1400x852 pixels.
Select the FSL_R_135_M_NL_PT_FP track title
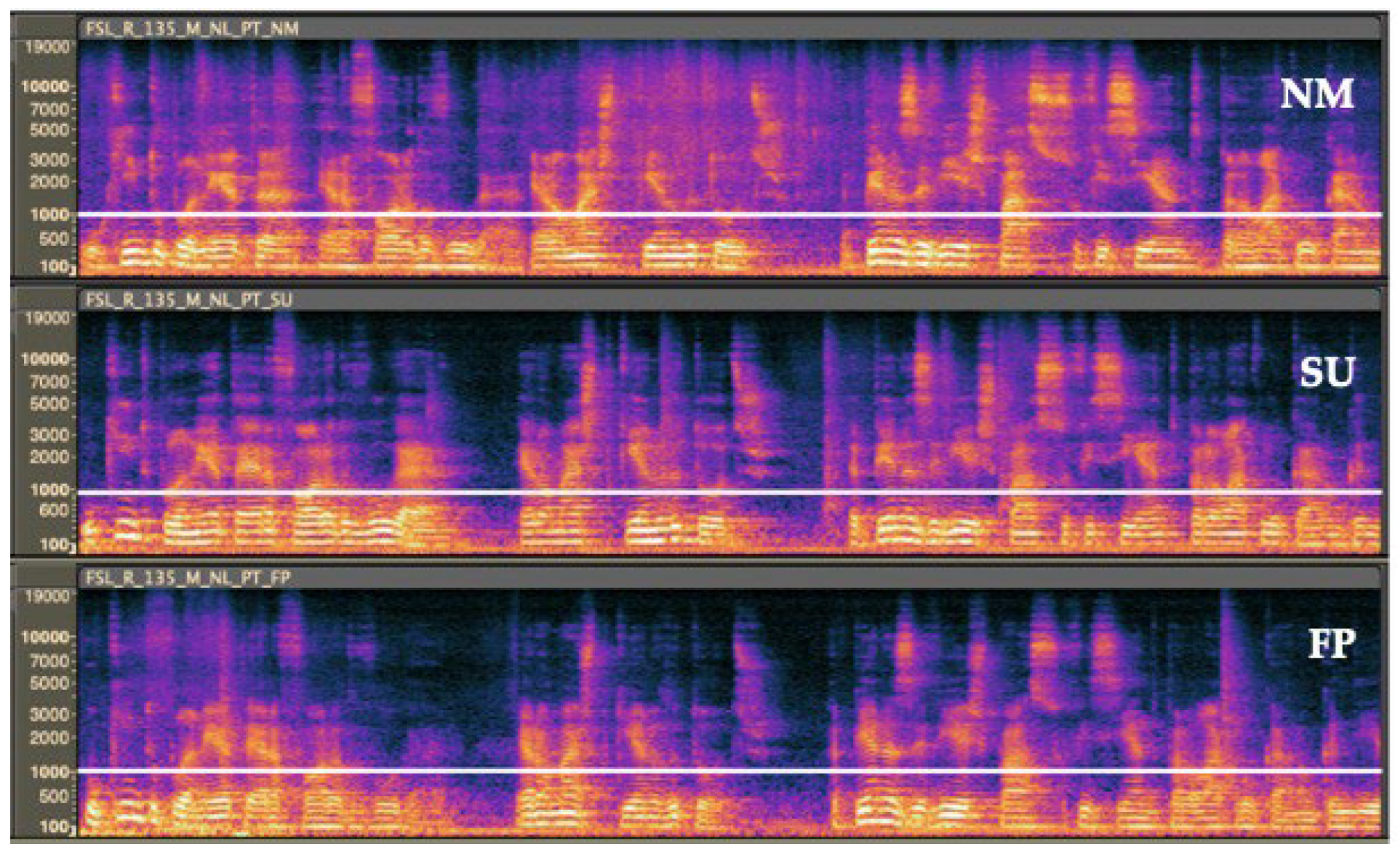188,577
